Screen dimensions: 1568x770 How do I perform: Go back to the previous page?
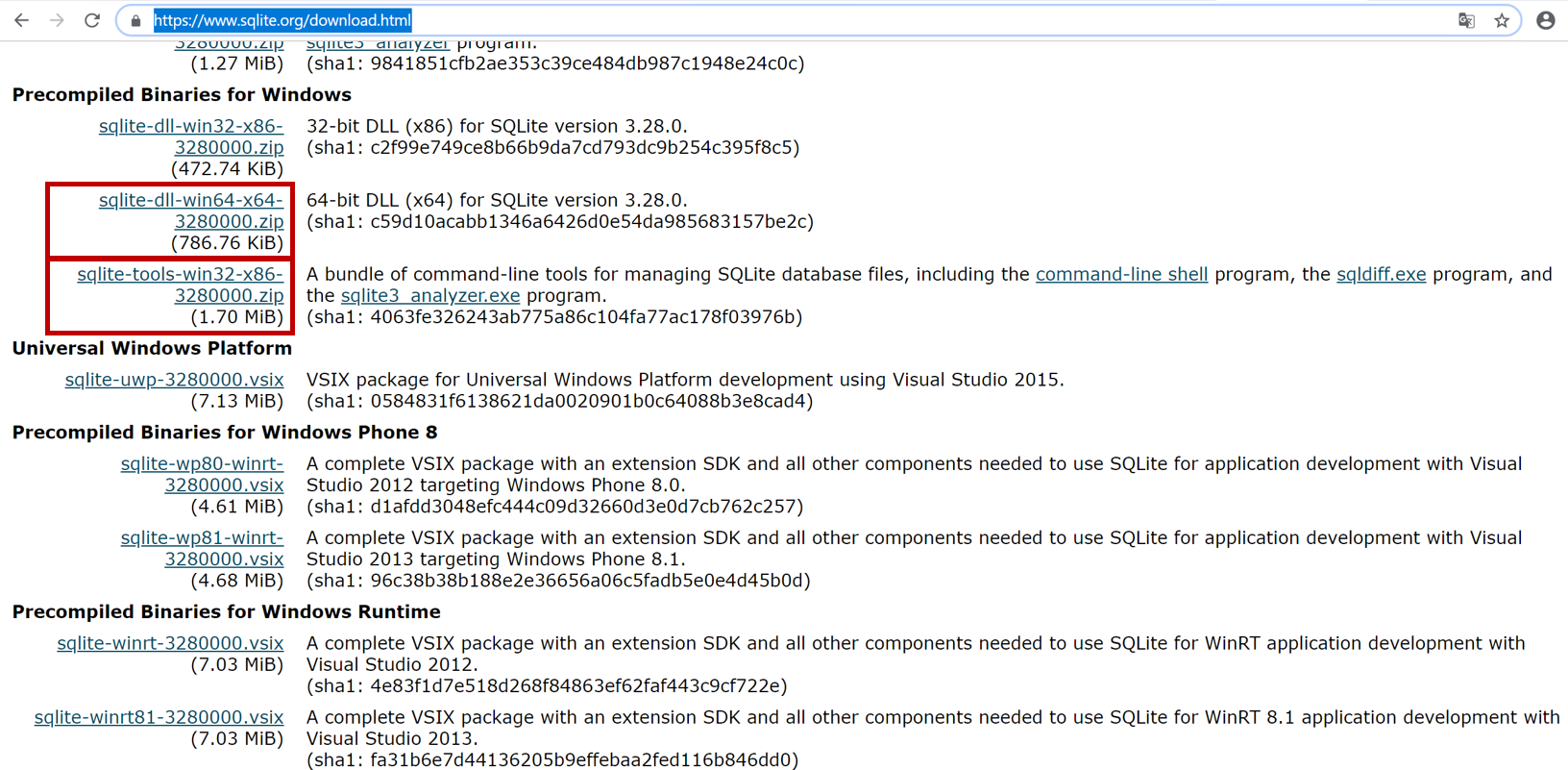pos(21,20)
